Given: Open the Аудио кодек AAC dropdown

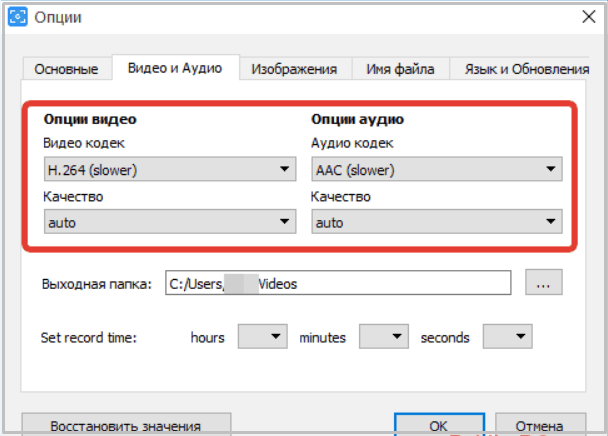Looking at the screenshot, I should (436, 170).
